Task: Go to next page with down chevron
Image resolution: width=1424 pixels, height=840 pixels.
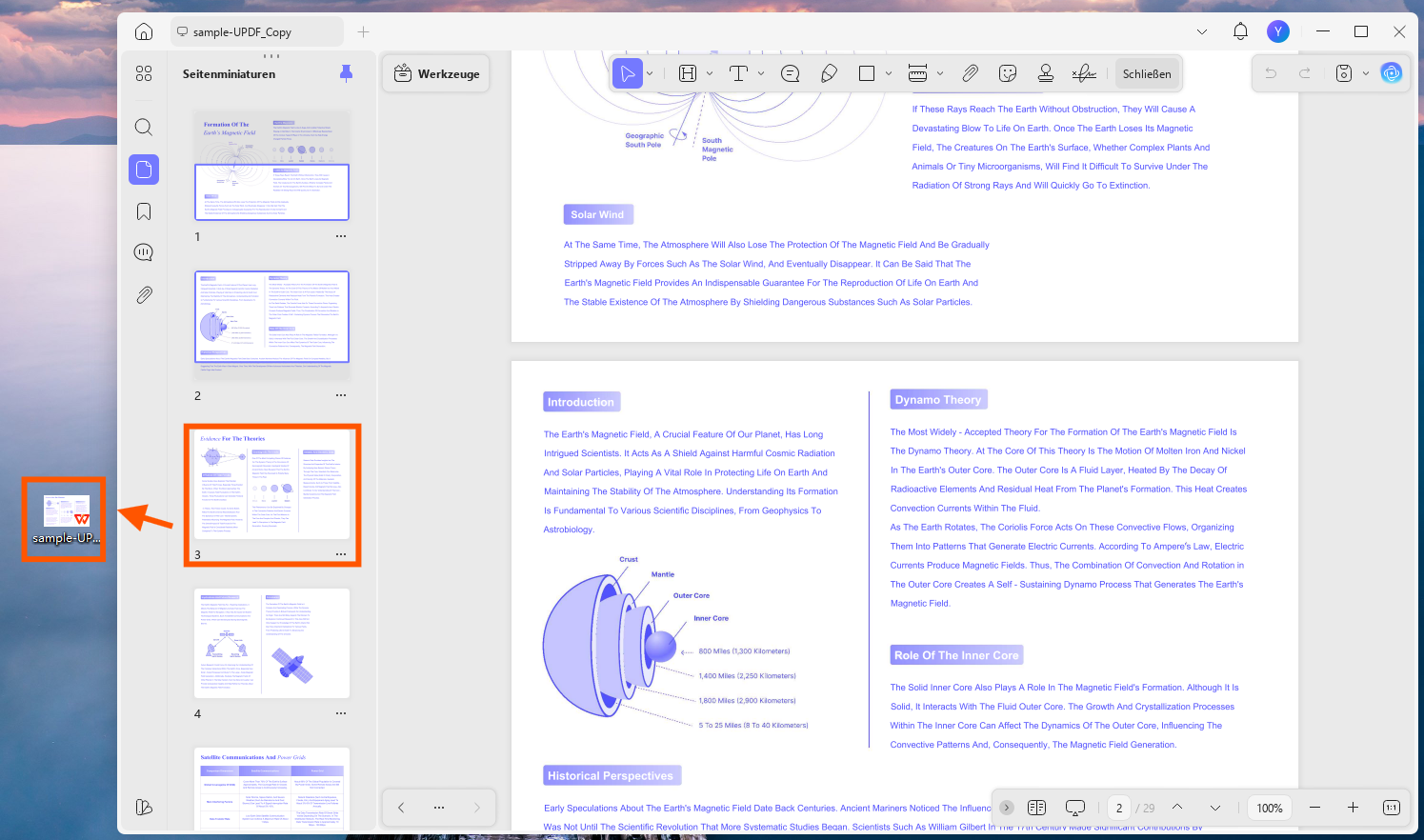Action: (1215, 808)
